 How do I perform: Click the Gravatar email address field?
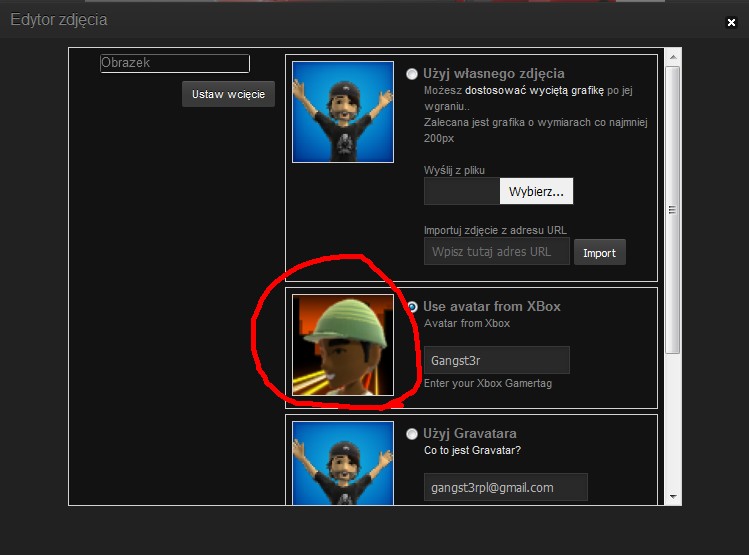(x=505, y=487)
